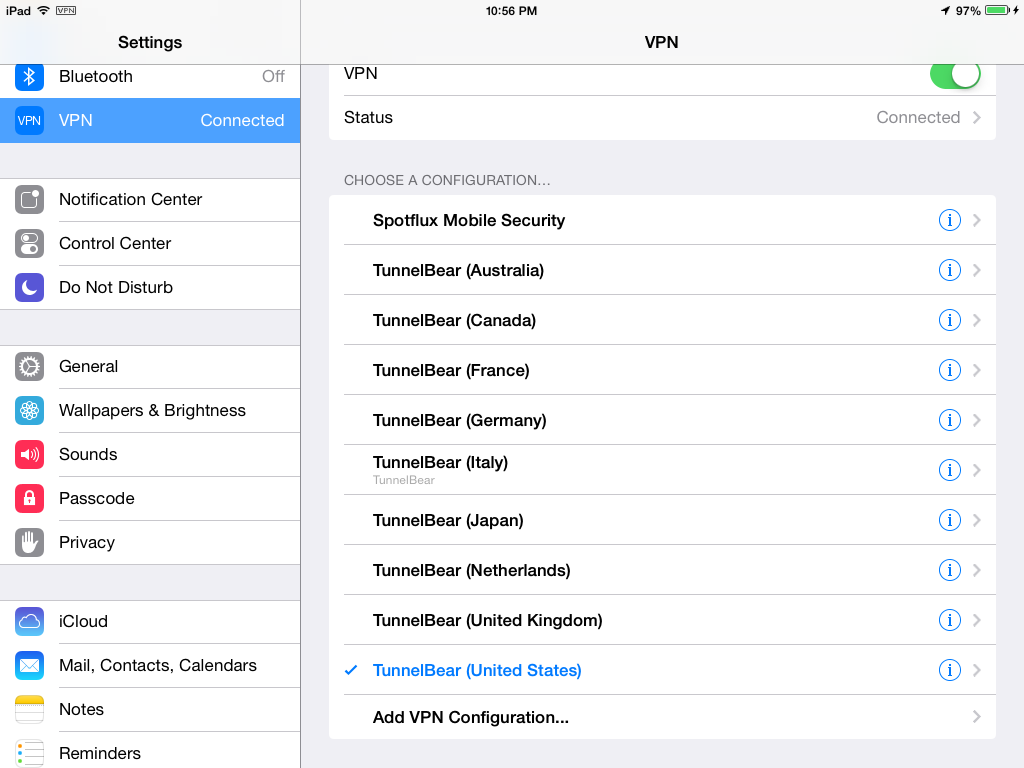Turn off the VPN switch
The height and width of the screenshot is (768, 1024).
click(955, 74)
